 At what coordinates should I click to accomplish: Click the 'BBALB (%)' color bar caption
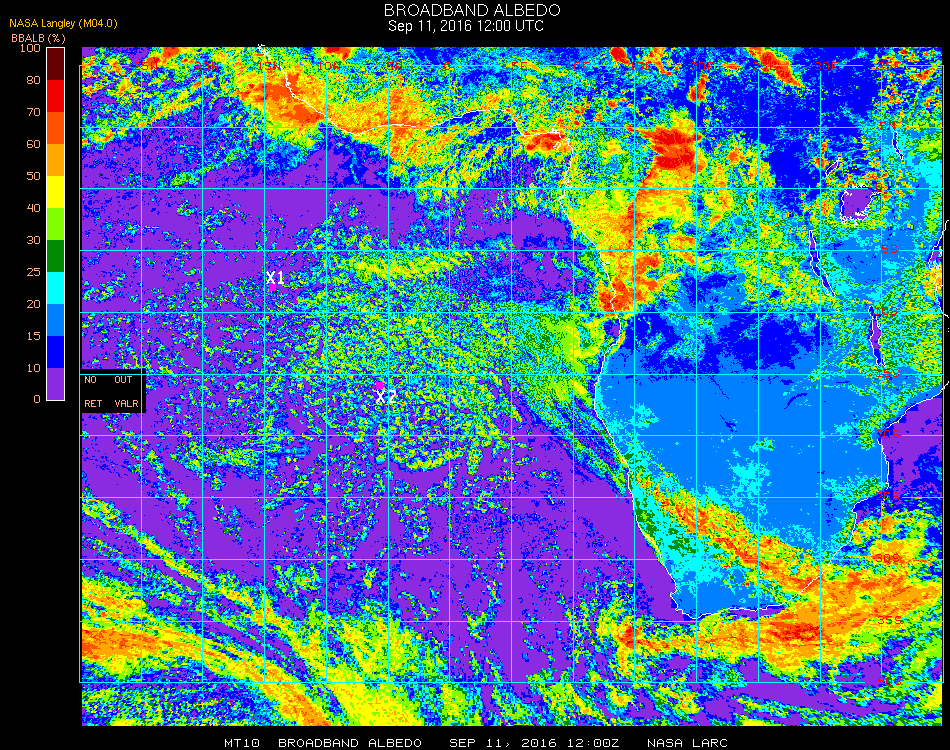pyautogui.click(x=38, y=38)
